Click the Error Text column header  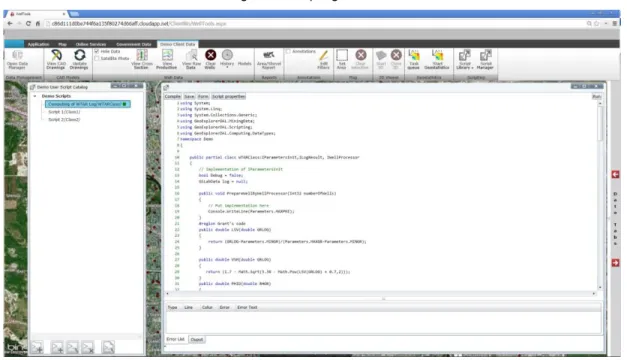point(247,307)
